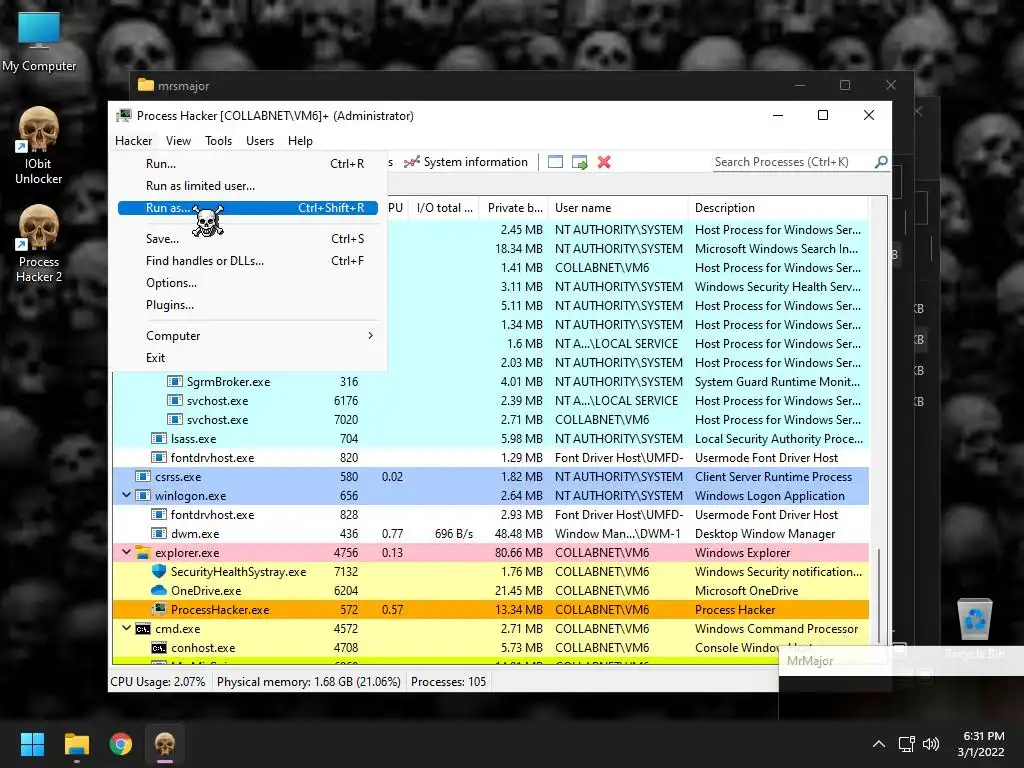The width and height of the screenshot is (1024, 768).
Task: Click the CPU Usage status bar entry
Action: click(158, 682)
